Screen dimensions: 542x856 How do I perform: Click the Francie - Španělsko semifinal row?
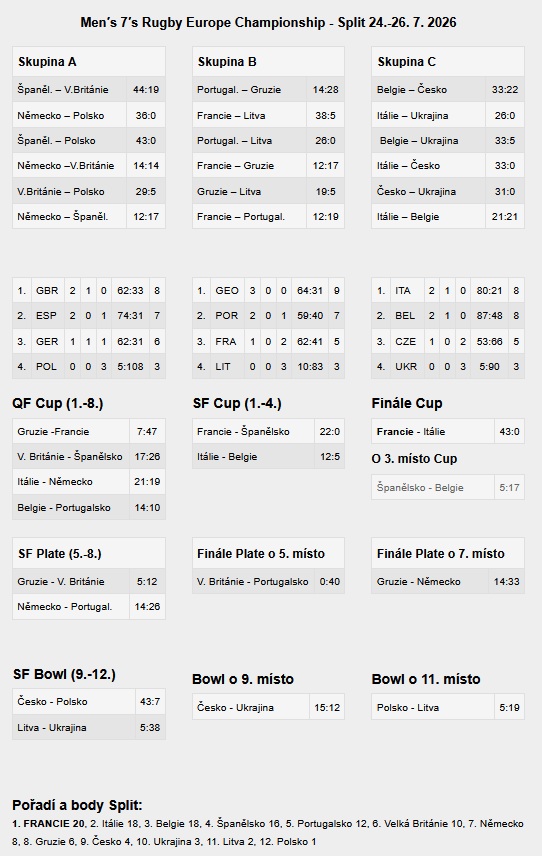268,431
